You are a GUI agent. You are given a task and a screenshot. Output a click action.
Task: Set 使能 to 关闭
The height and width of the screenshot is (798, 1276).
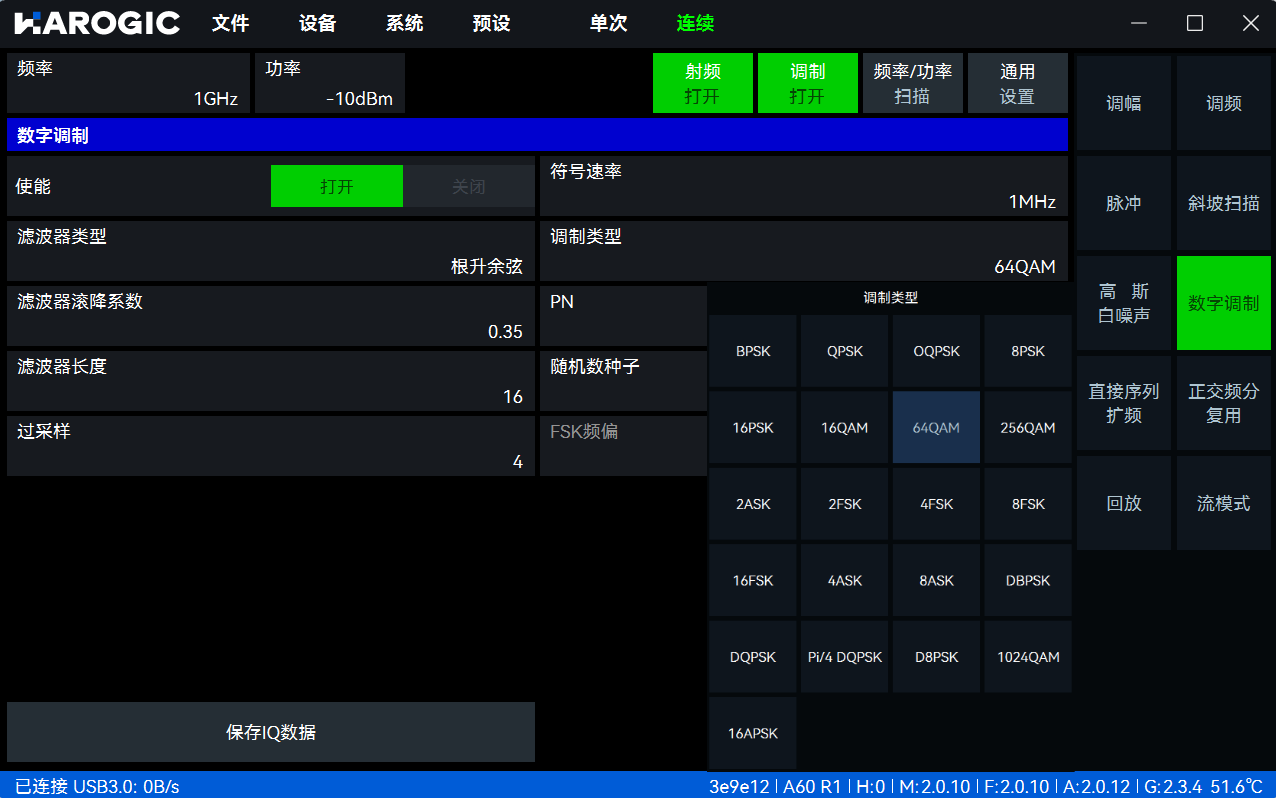[468, 187]
